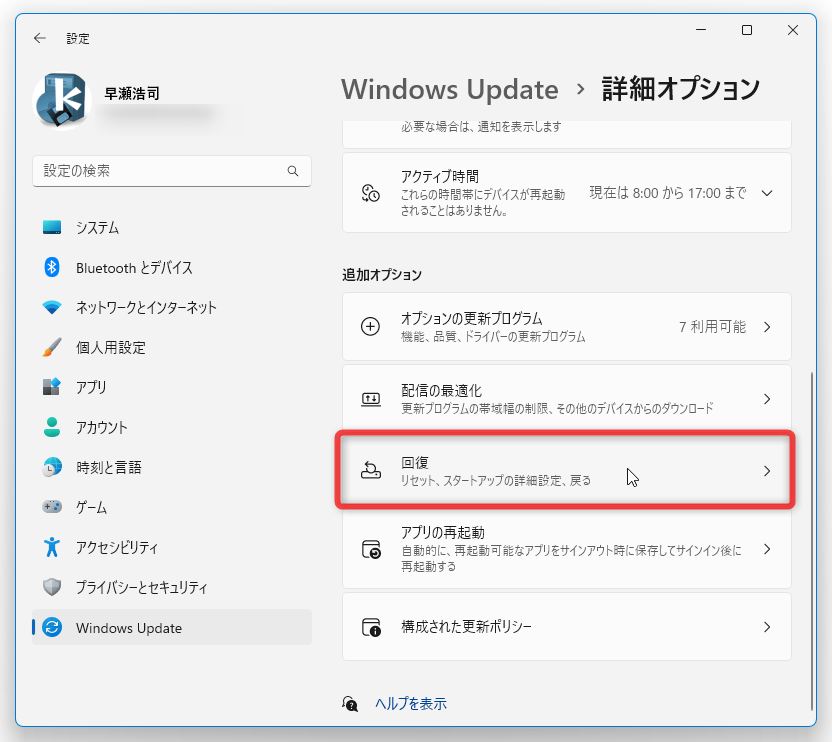832x742 pixels.
Task: Click the search magnifier icon
Action: coord(293,171)
